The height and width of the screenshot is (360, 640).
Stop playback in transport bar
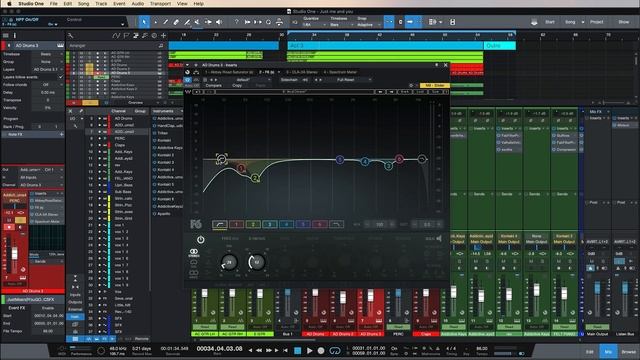pyautogui.click(x=298, y=351)
